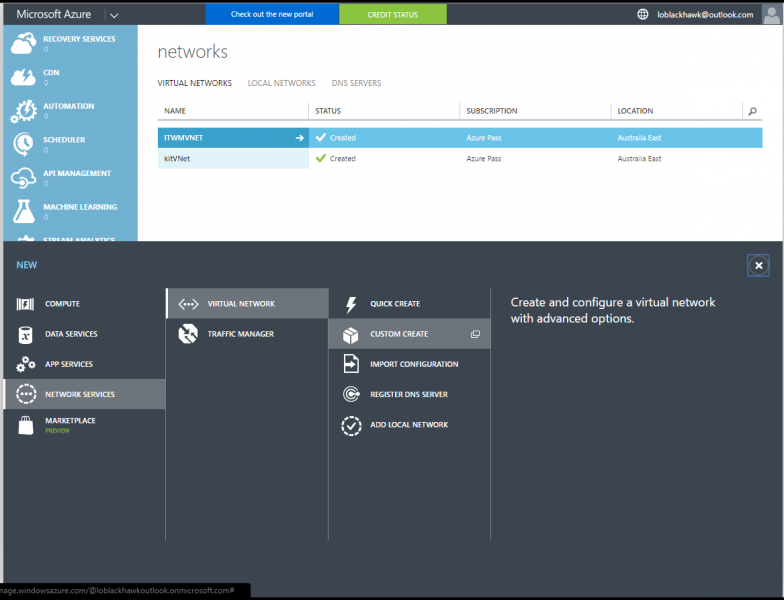Choose Traffic Manager submenu item
This screenshot has width=784, height=600.
247,334
